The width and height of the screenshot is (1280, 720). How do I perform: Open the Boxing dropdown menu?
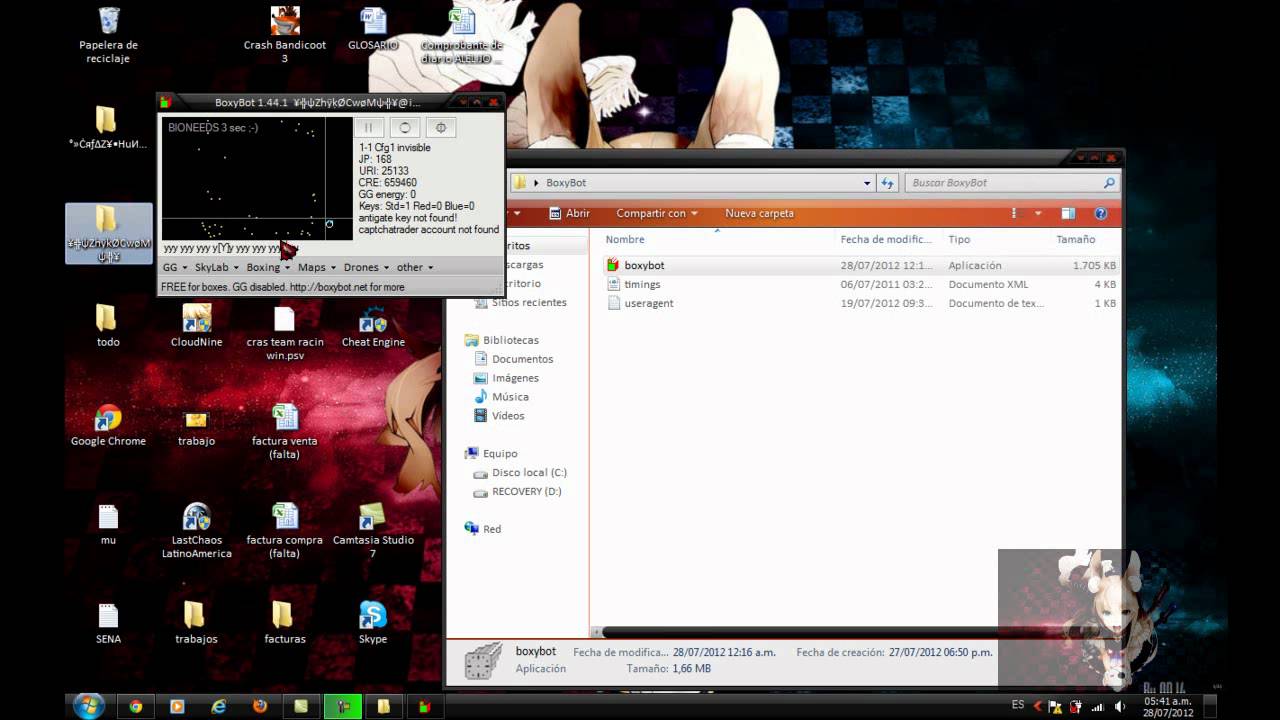(x=268, y=267)
